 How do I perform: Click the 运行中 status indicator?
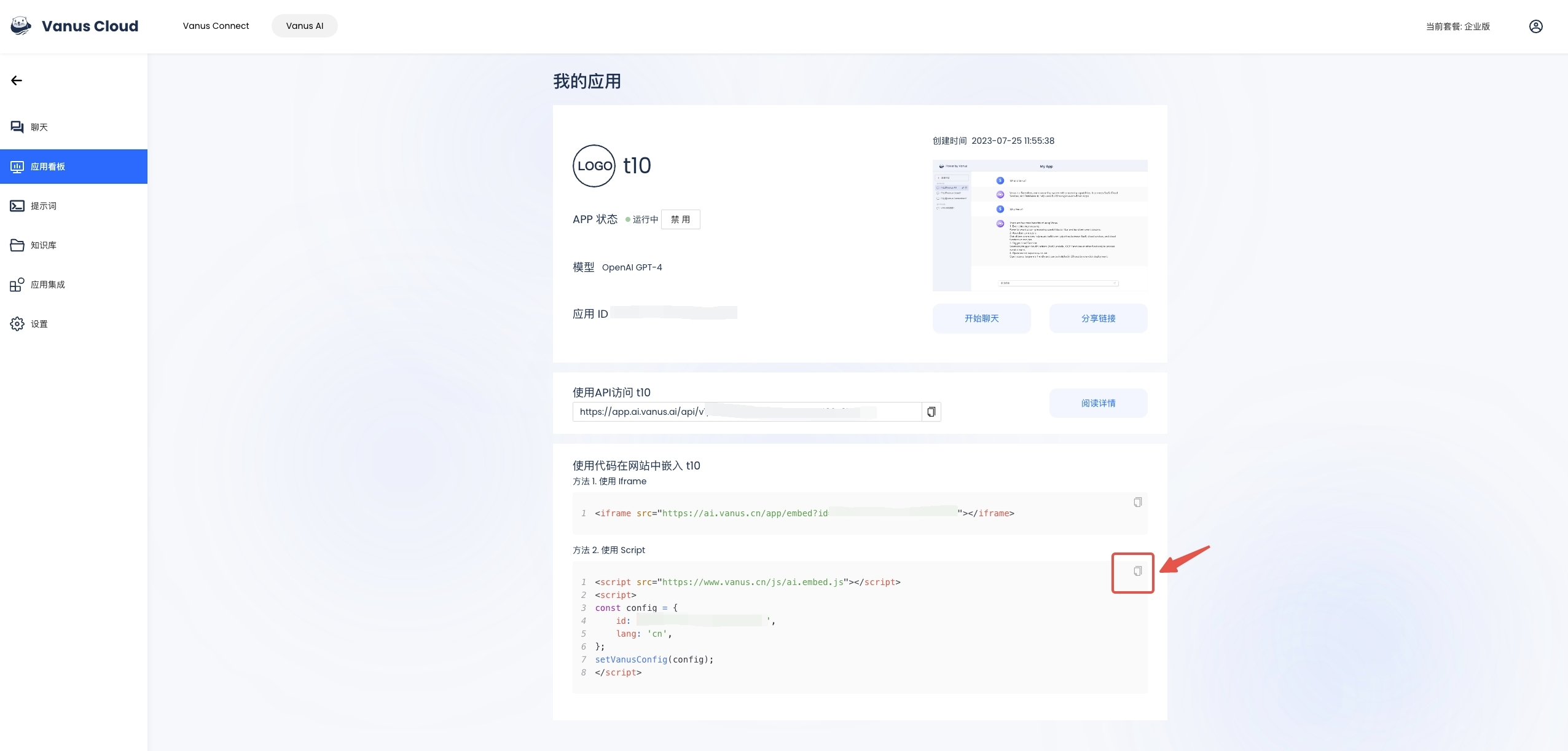coord(641,219)
